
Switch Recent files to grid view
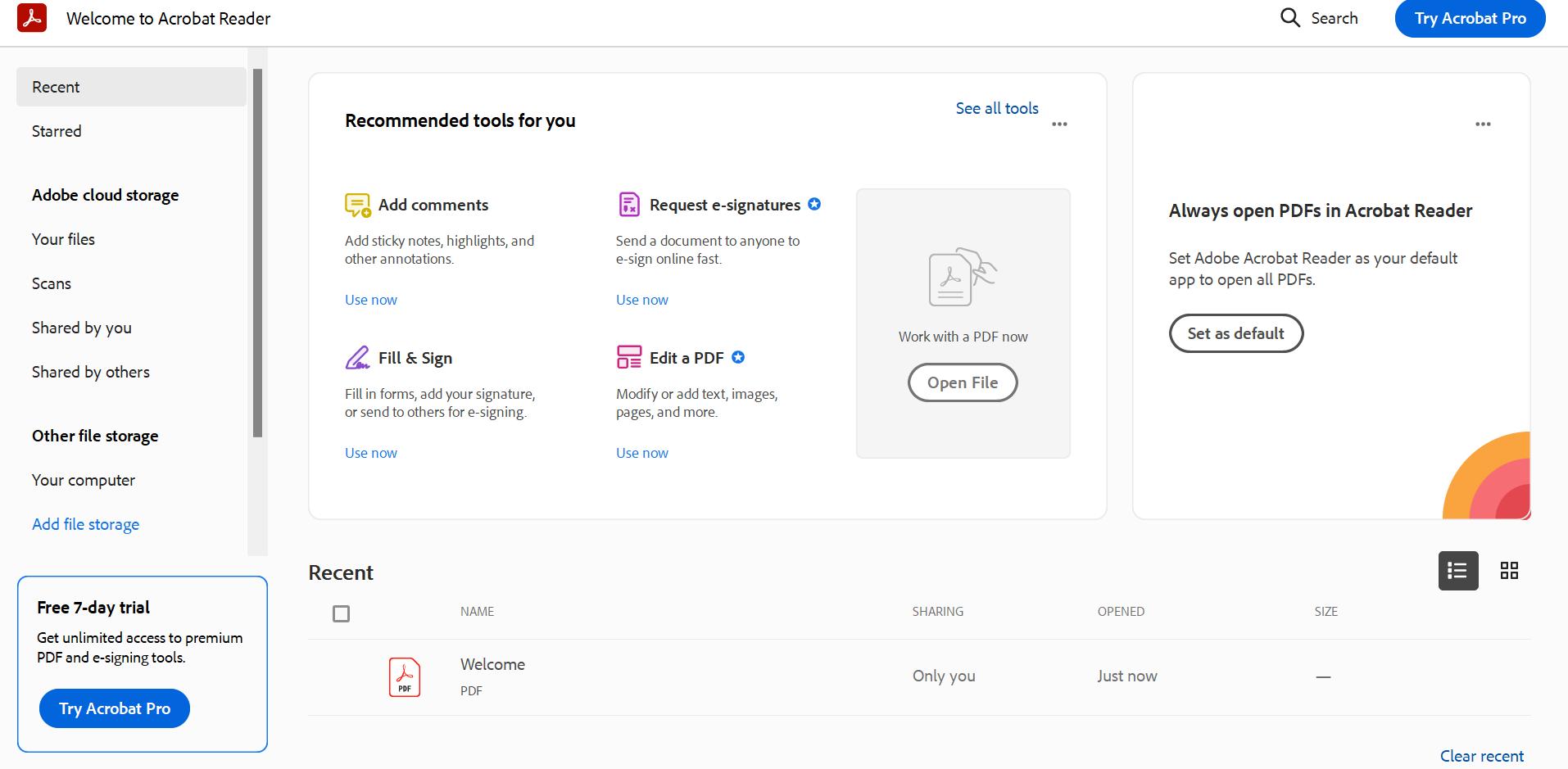point(1509,571)
